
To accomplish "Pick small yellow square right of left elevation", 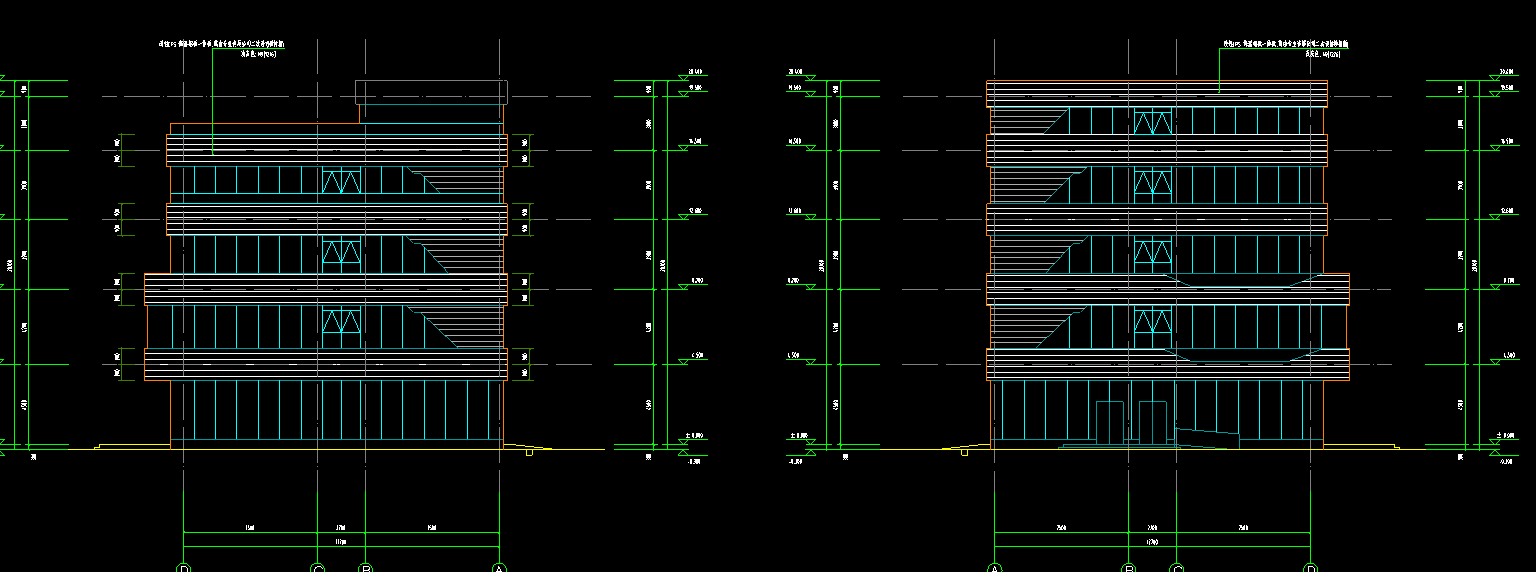I will pos(529,453).
